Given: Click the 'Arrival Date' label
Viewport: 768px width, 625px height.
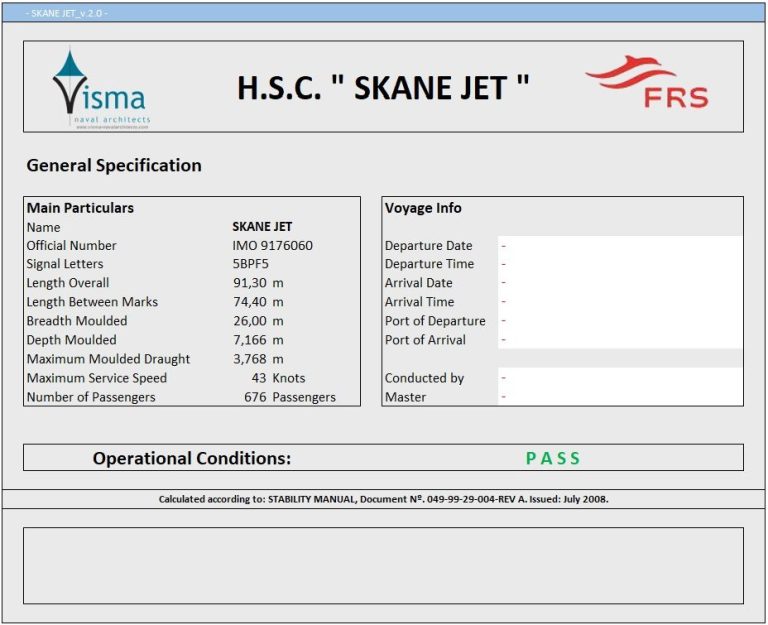Looking at the screenshot, I should coord(419,283).
